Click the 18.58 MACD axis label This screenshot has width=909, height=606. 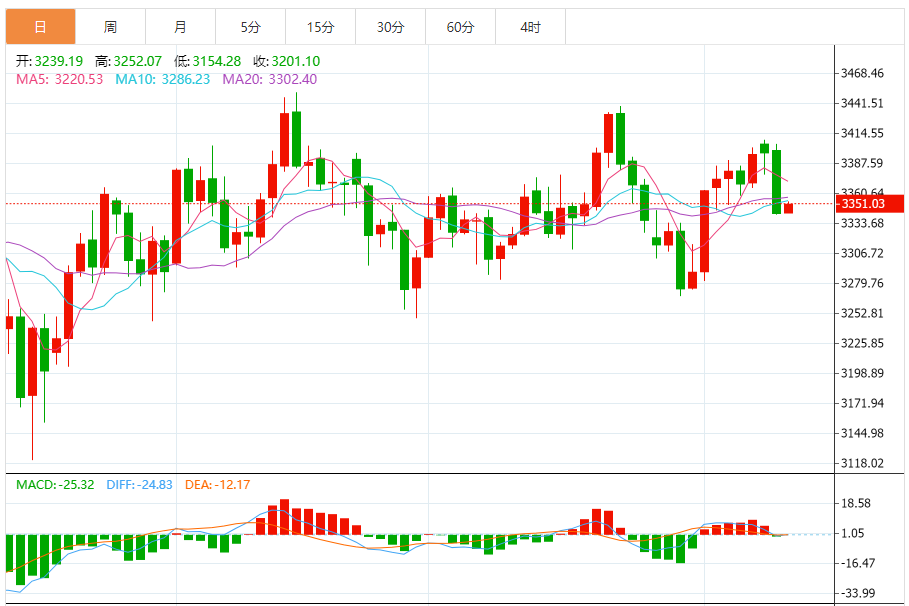(856, 503)
